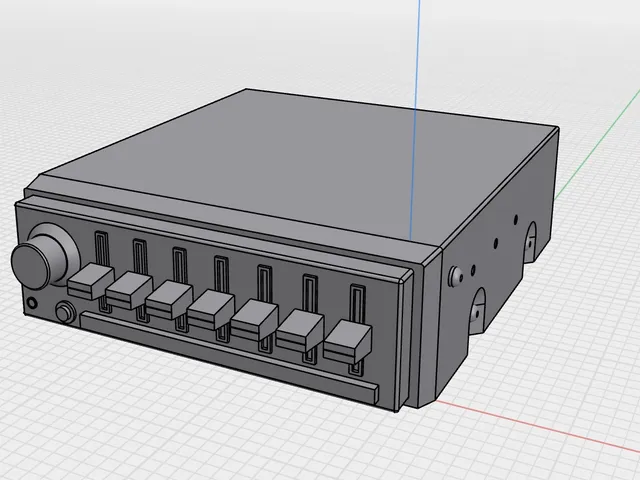This screenshot has height=480, width=640.
Task: Select the top of the rightmost slider slot
Action: coord(358,301)
